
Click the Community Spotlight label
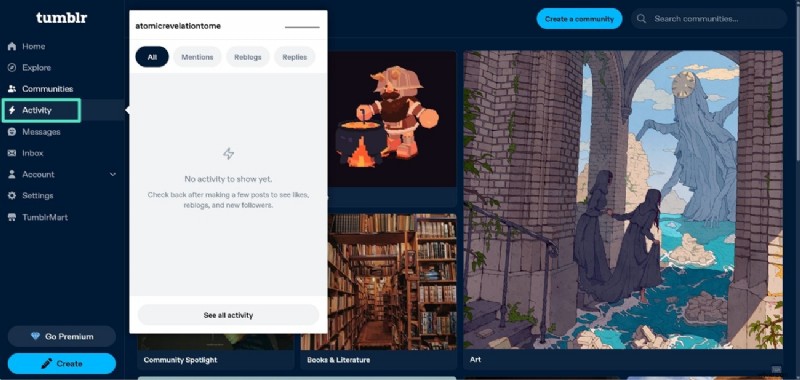click(x=180, y=360)
